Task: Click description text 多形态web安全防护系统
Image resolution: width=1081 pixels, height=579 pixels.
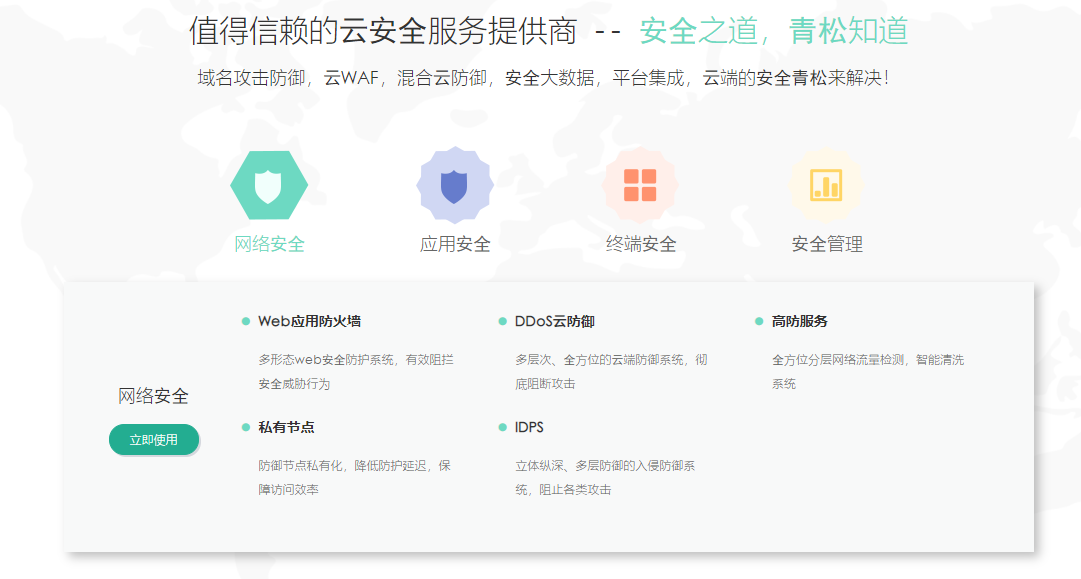Action: pos(326,360)
